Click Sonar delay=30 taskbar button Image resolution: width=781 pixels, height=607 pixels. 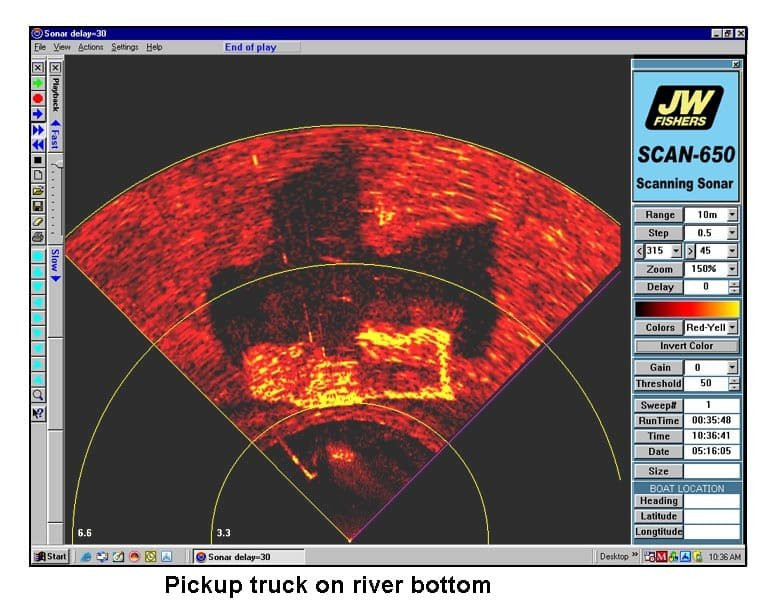(x=248, y=557)
